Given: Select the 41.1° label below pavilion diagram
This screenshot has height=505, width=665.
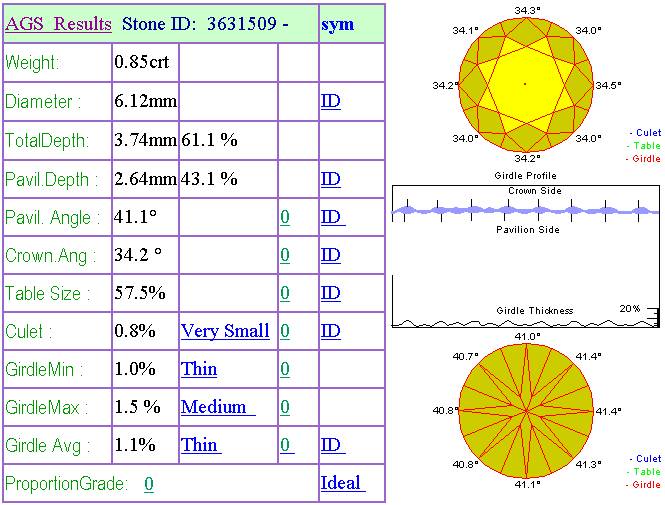Looking at the screenshot, I should [528, 485].
